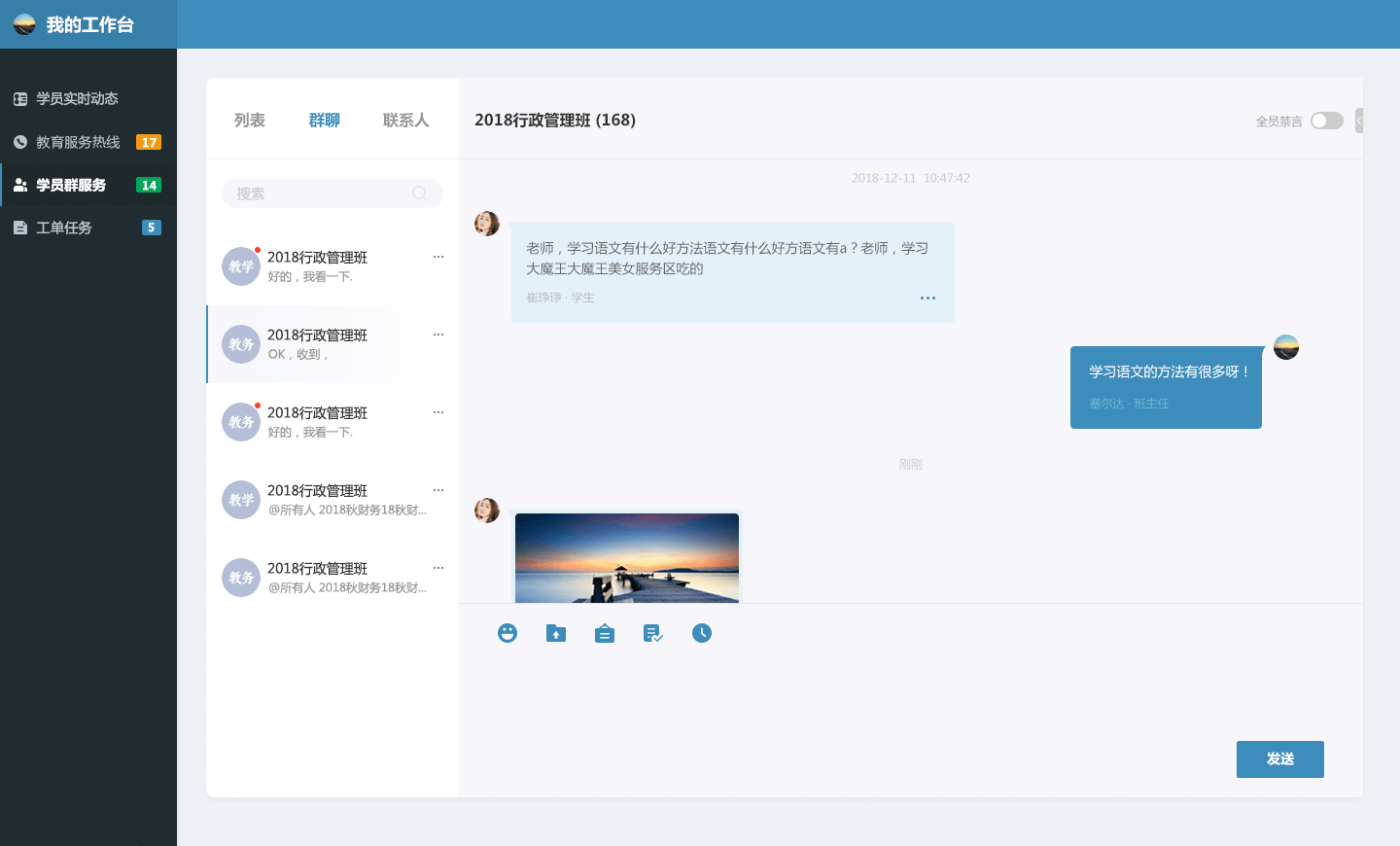Open the emoji picker in chat toolbar
This screenshot has width=1400, height=846.
point(507,633)
